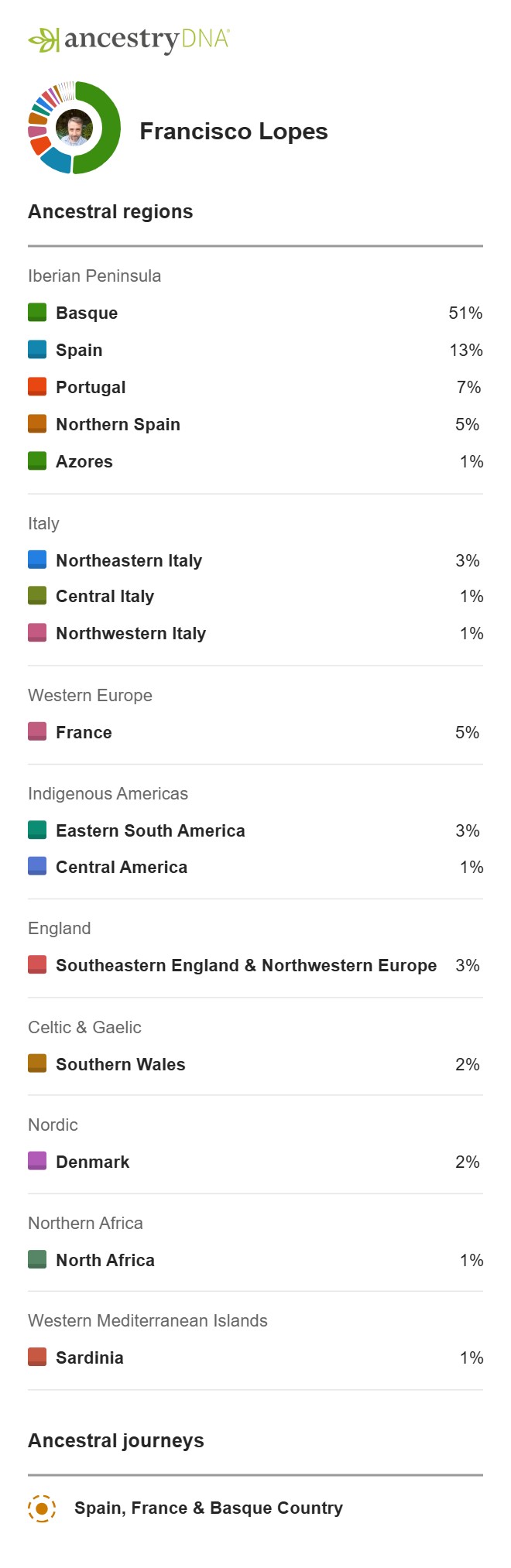Open the Southern Wales region
The image size is (511, 1568).
pyautogui.click(x=121, y=1065)
